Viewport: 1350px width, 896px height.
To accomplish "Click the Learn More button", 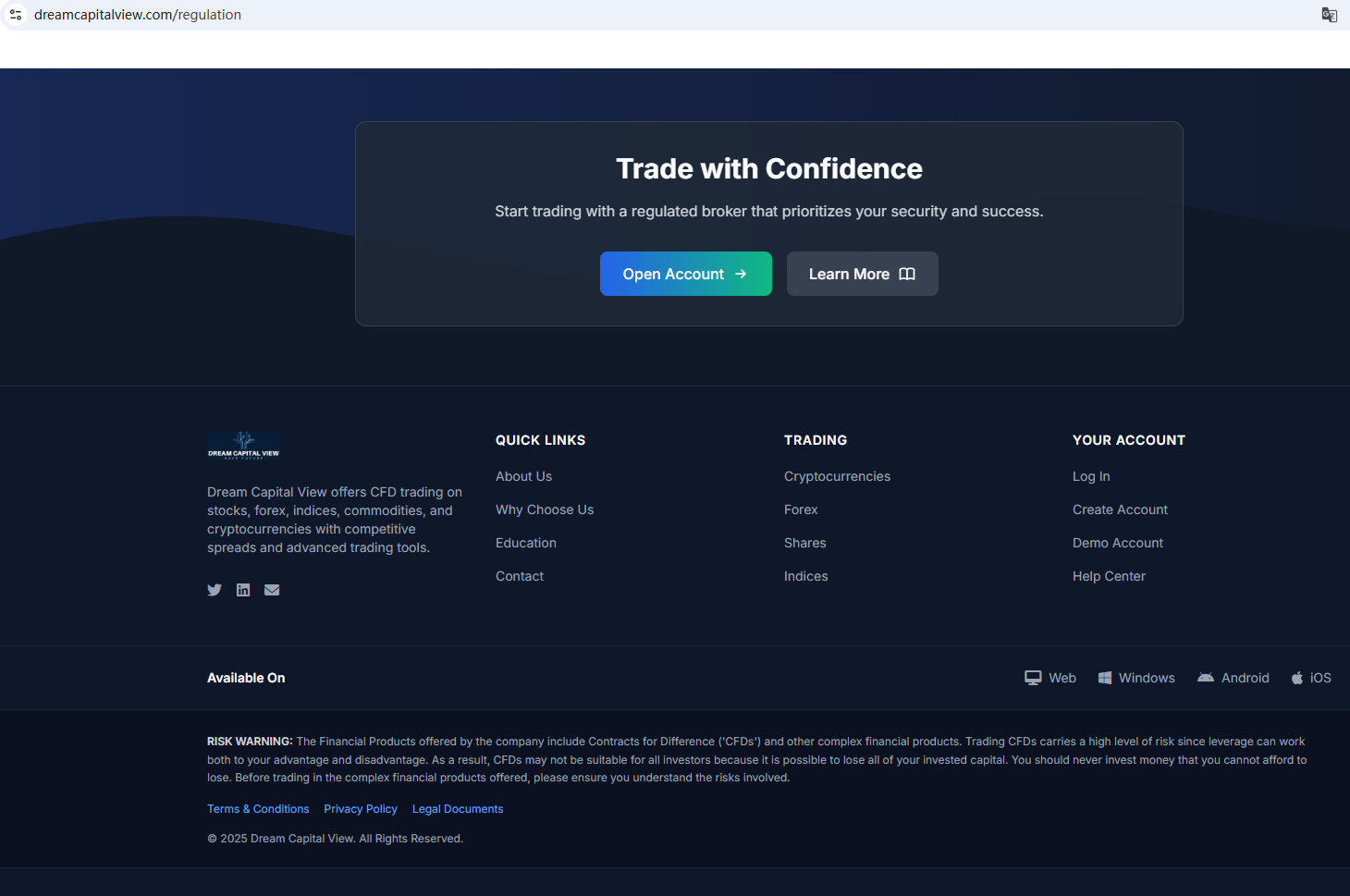I will (x=862, y=274).
